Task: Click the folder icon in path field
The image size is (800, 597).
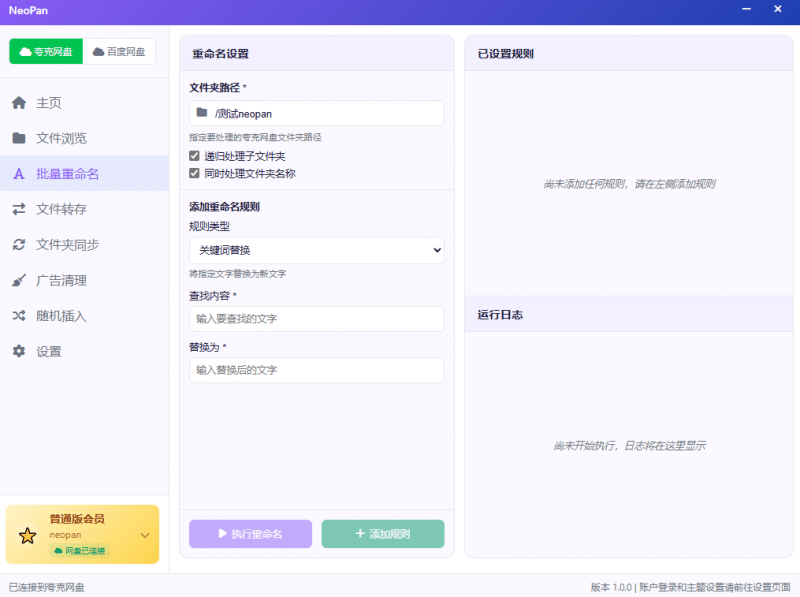Action: 202,113
